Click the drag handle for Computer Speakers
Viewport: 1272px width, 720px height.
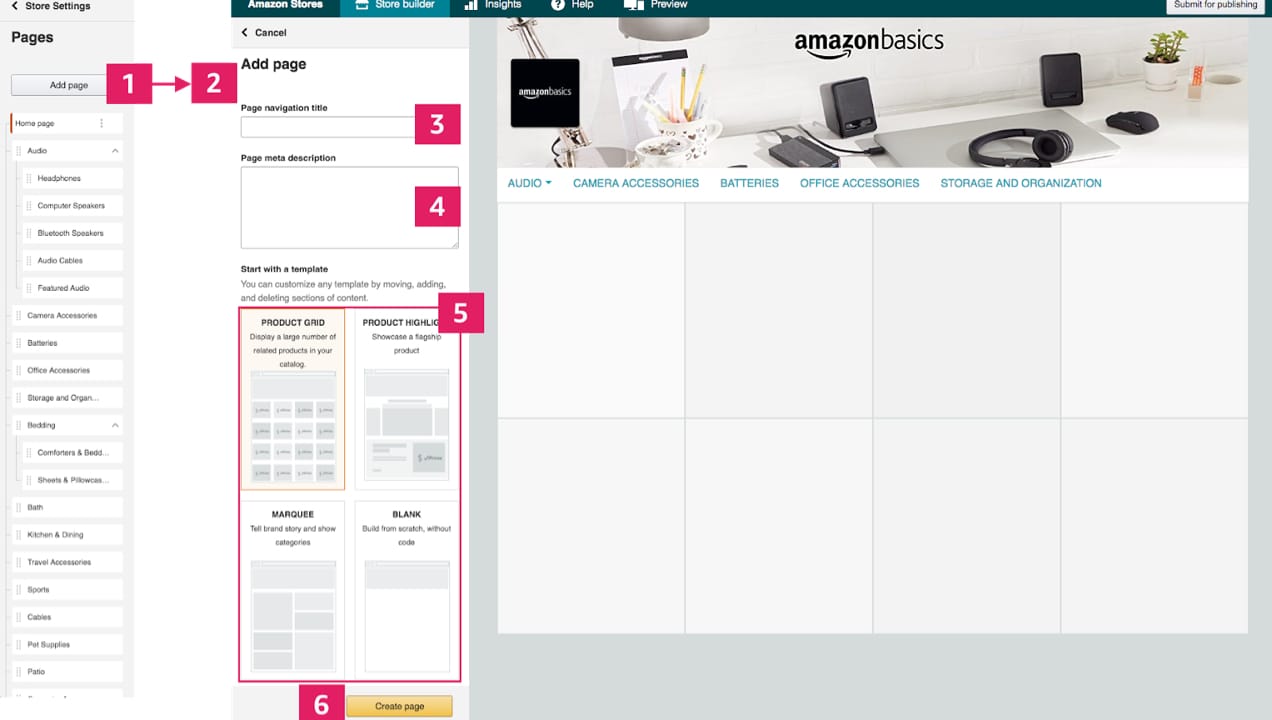pyautogui.click(x=29, y=206)
